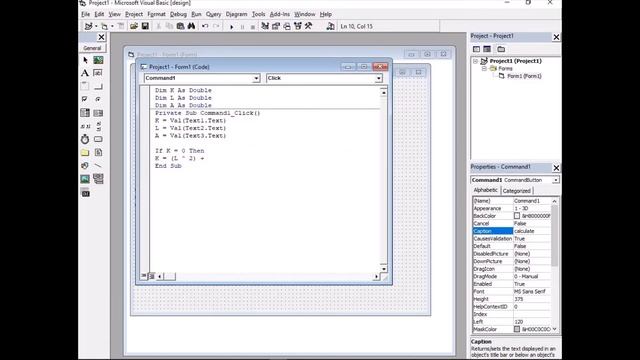This screenshot has height=360, width=640.
Task: Click the Add Form toolbar icon
Action: (x=105, y=26)
